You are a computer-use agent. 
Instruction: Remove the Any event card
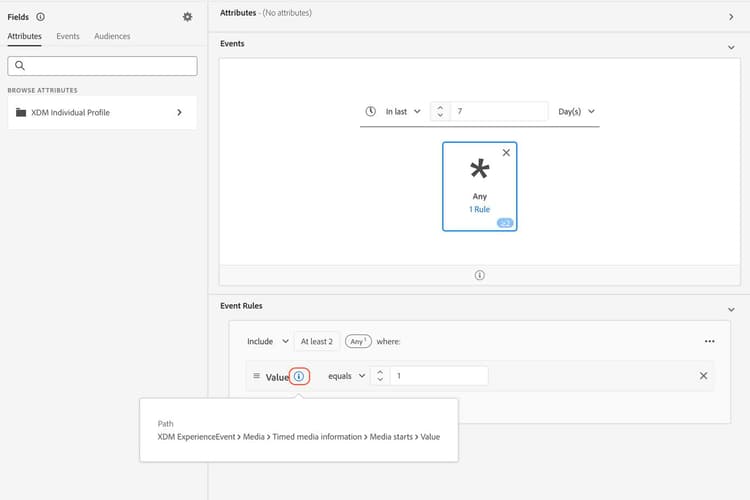point(506,153)
